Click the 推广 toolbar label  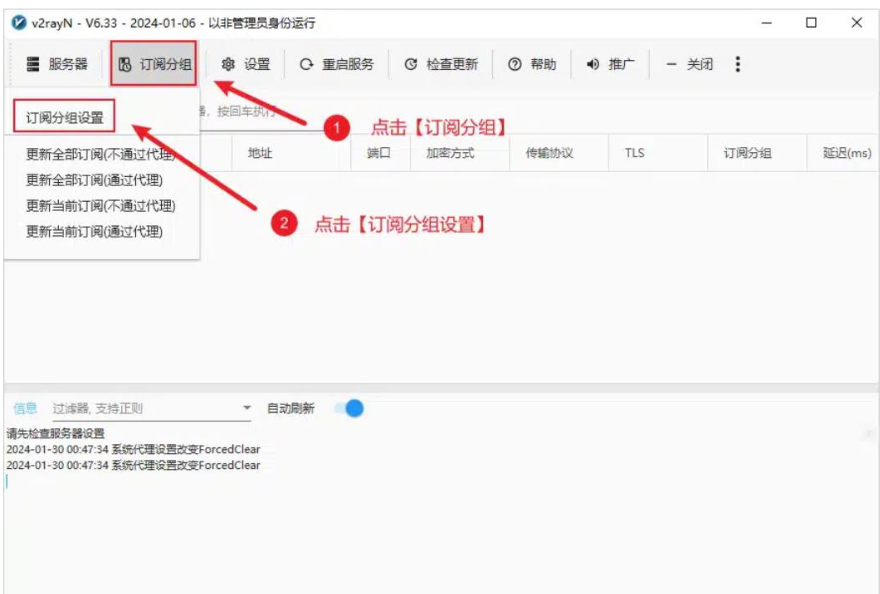click(622, 65)
